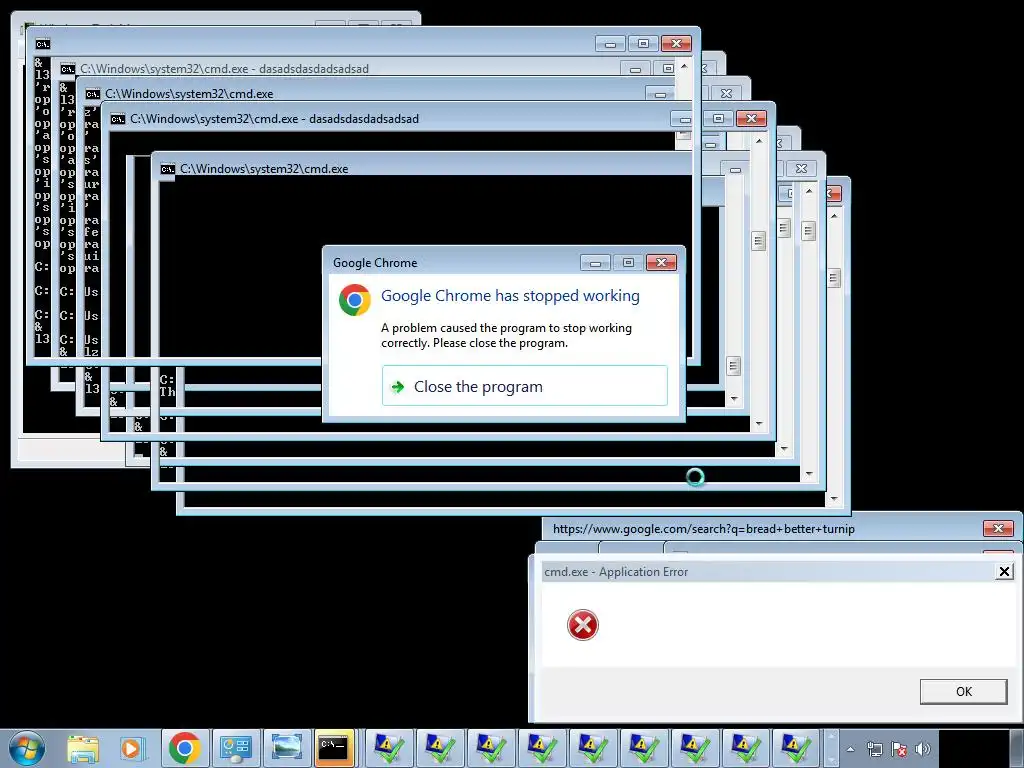1024x768 pixels.
Task: Close the Google Chrome crash dialog
Action: coord(661,263)
